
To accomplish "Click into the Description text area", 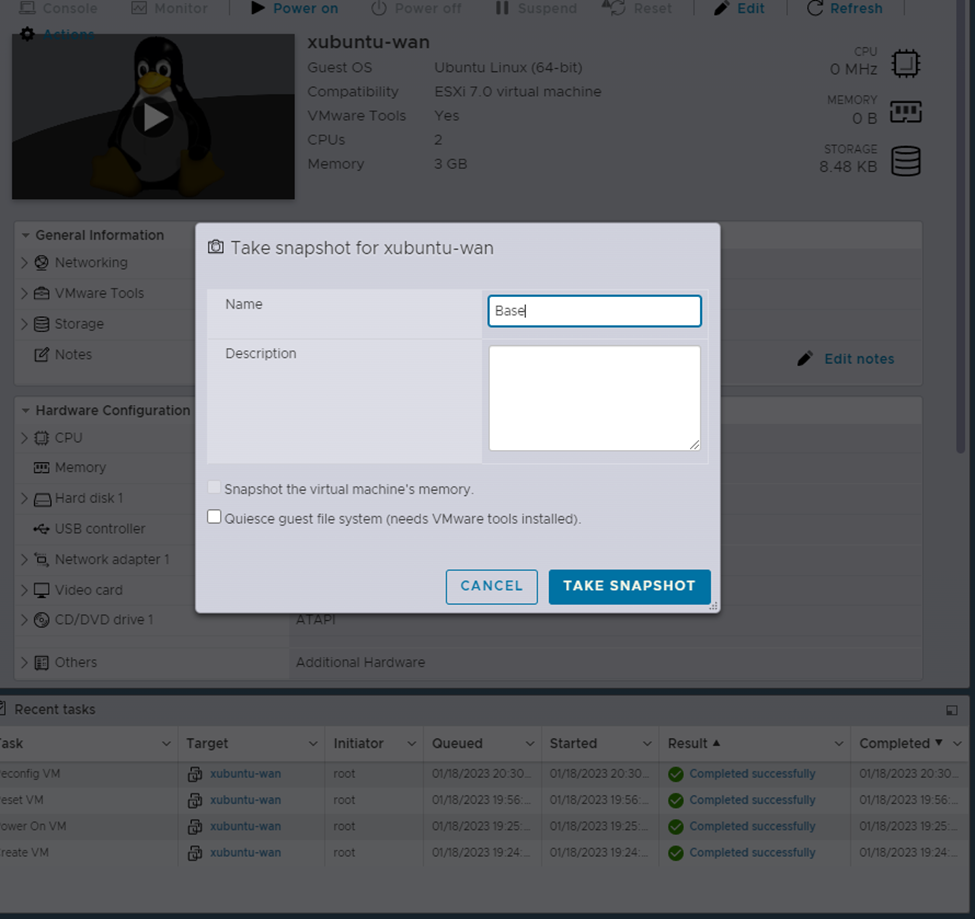I will coord(594,398).
